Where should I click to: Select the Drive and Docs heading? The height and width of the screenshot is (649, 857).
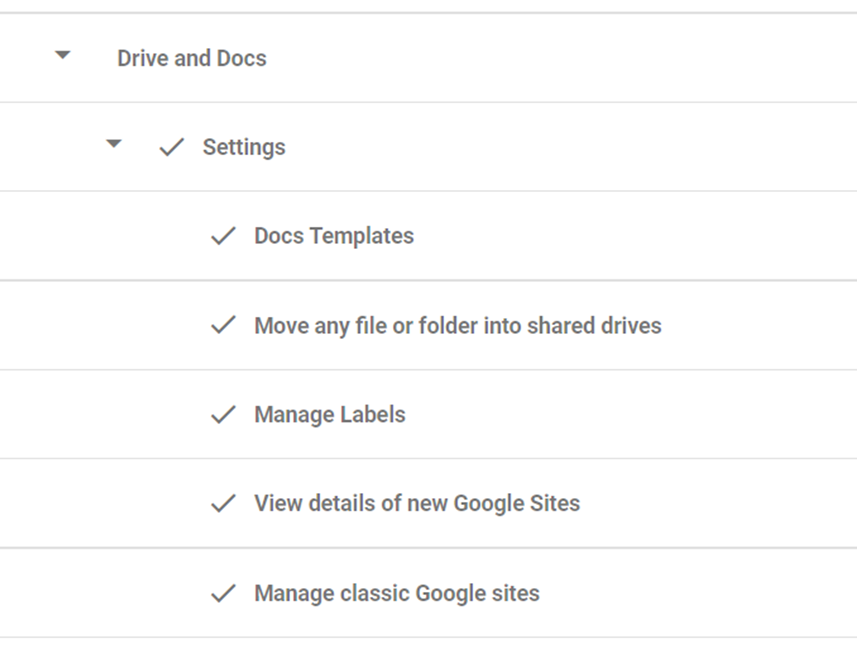[192, 58]
